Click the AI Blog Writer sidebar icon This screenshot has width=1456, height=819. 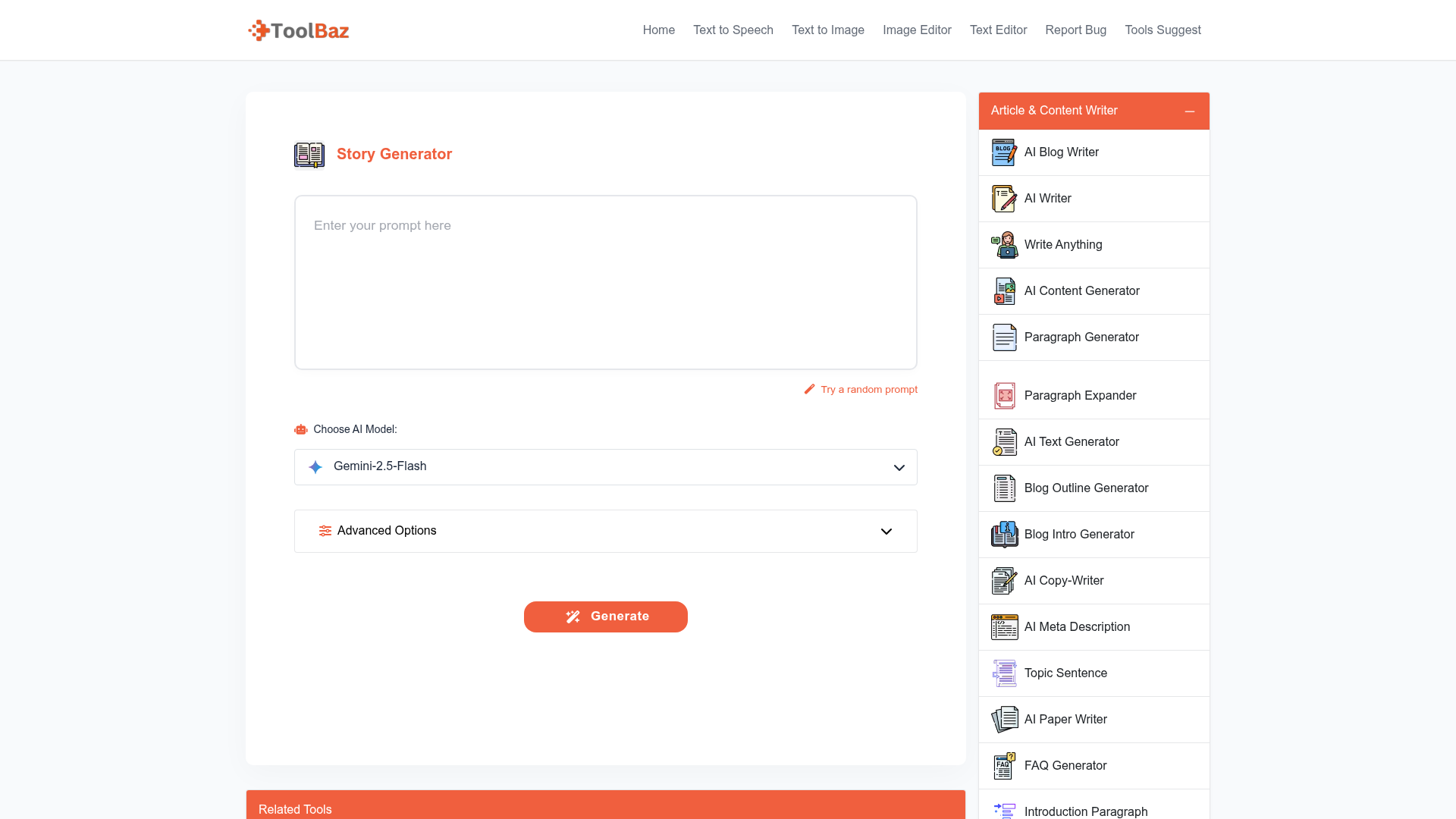click(1004, 152)
